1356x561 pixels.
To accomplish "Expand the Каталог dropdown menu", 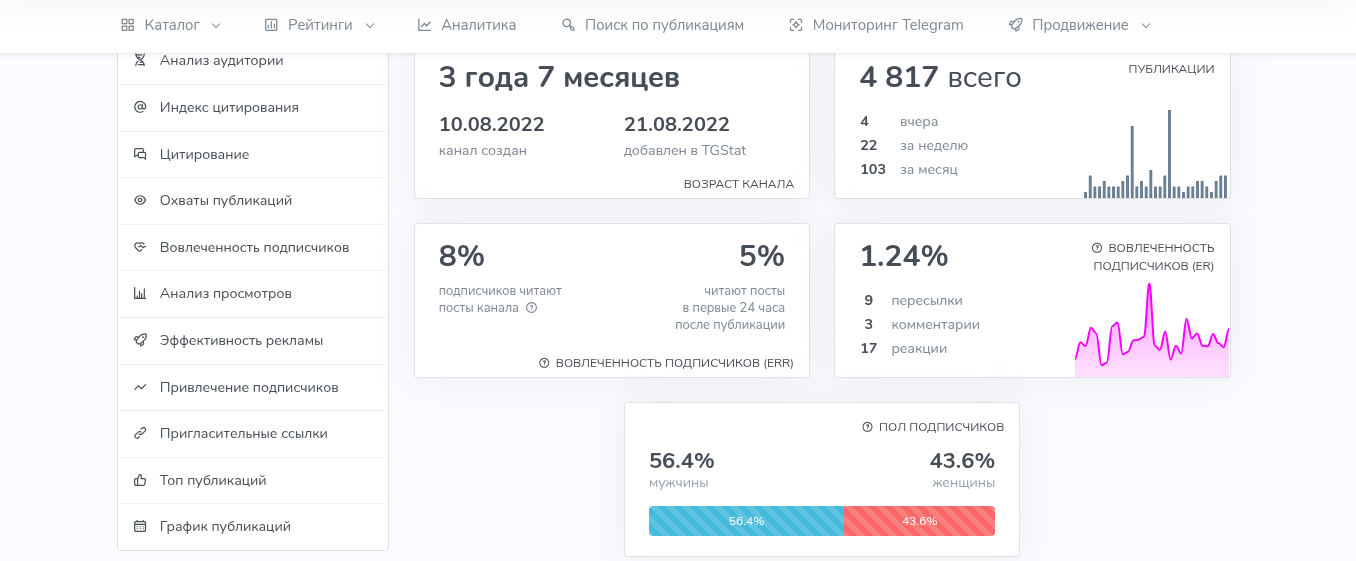I will coord(170,25).
